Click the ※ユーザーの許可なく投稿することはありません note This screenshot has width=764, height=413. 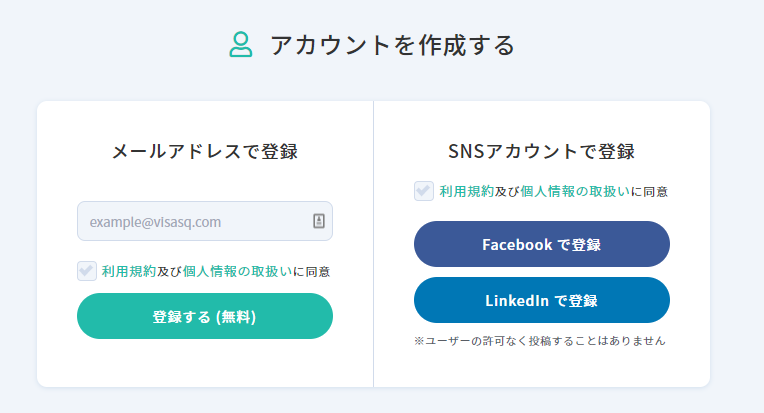(539, 341)
